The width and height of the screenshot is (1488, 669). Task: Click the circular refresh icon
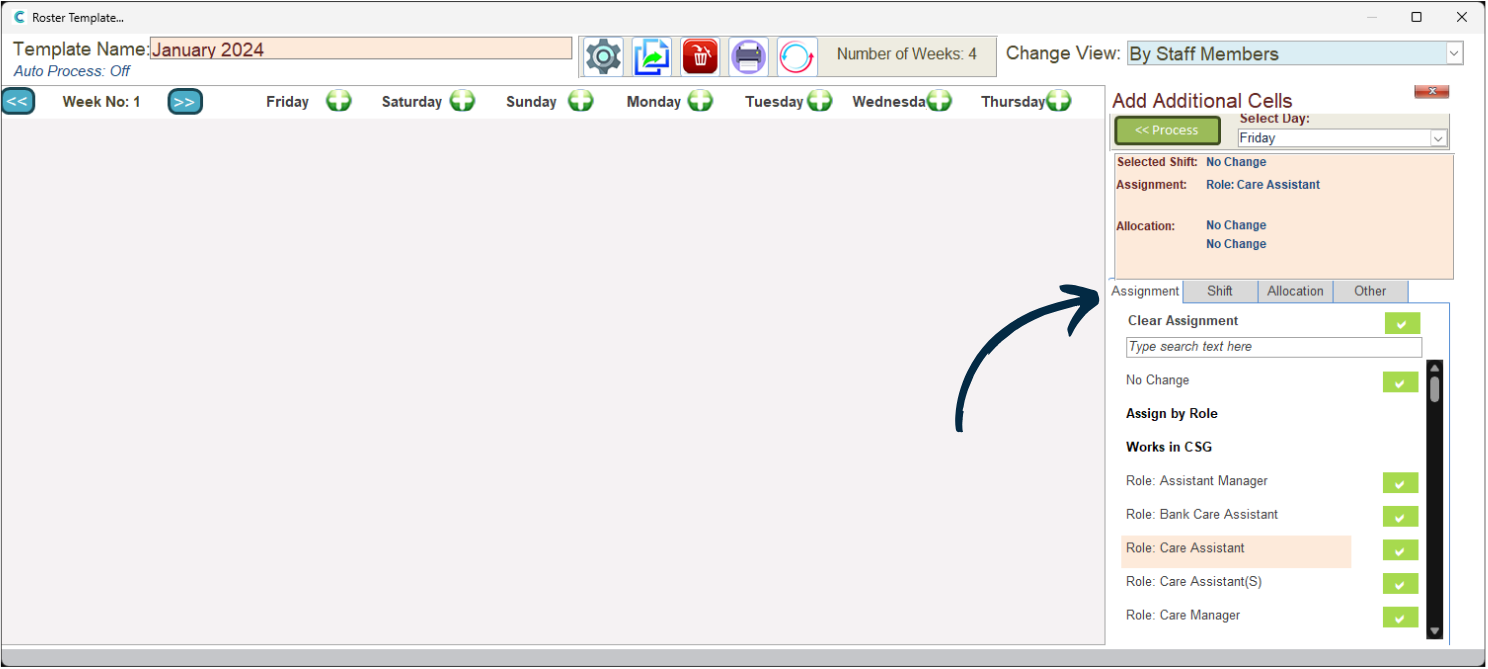point(797,56)
